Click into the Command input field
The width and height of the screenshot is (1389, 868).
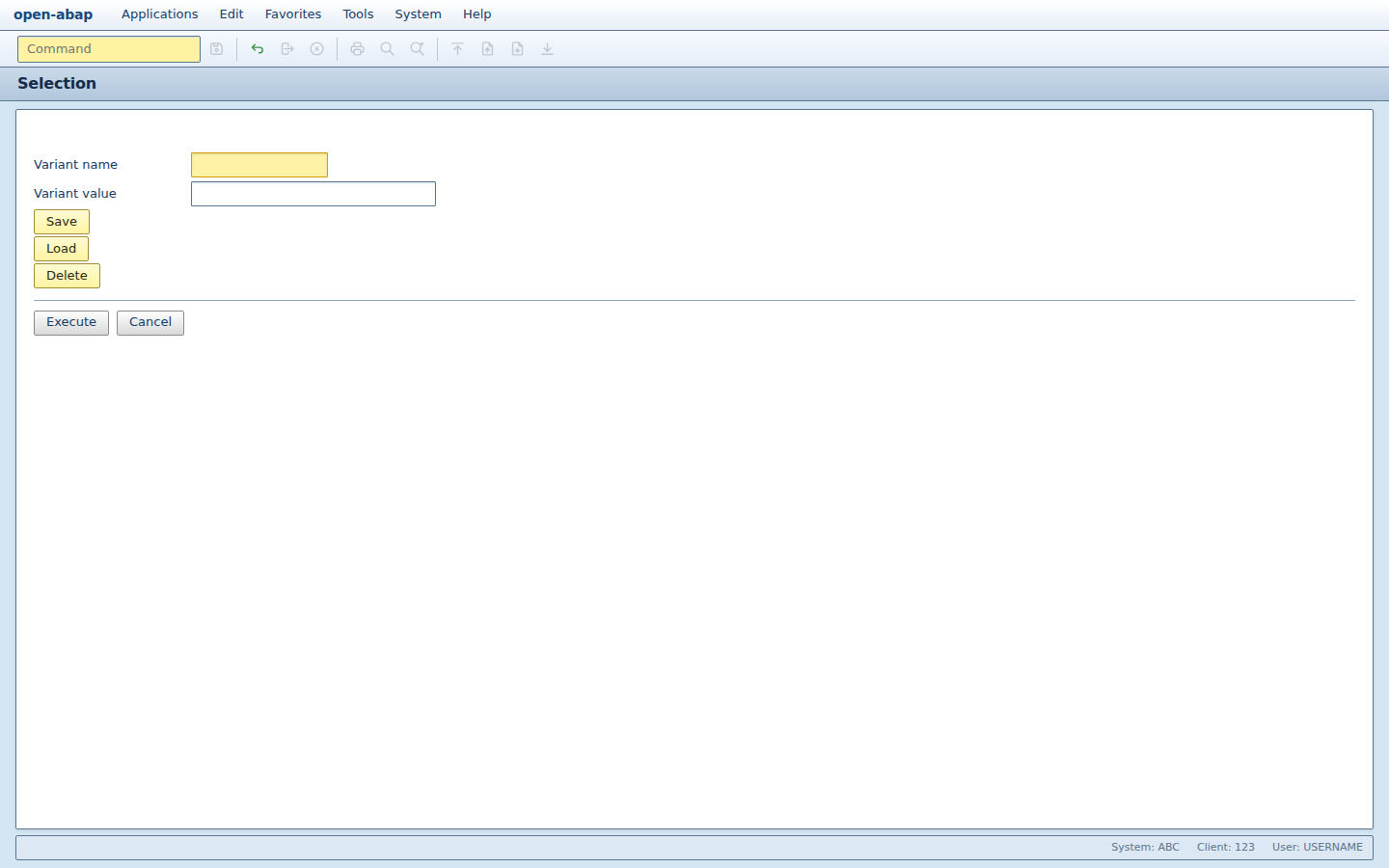[x=109, y=49]
